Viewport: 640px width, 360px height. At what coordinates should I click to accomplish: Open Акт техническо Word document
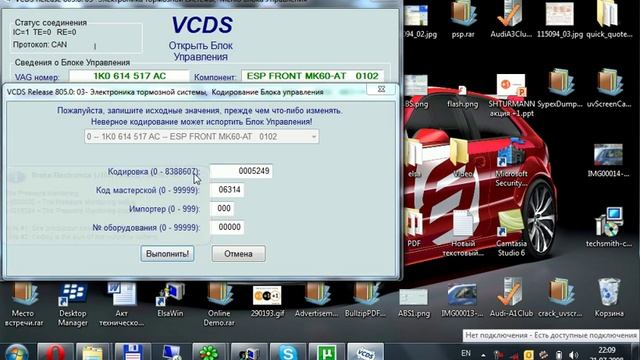click(x=122, y=304)
